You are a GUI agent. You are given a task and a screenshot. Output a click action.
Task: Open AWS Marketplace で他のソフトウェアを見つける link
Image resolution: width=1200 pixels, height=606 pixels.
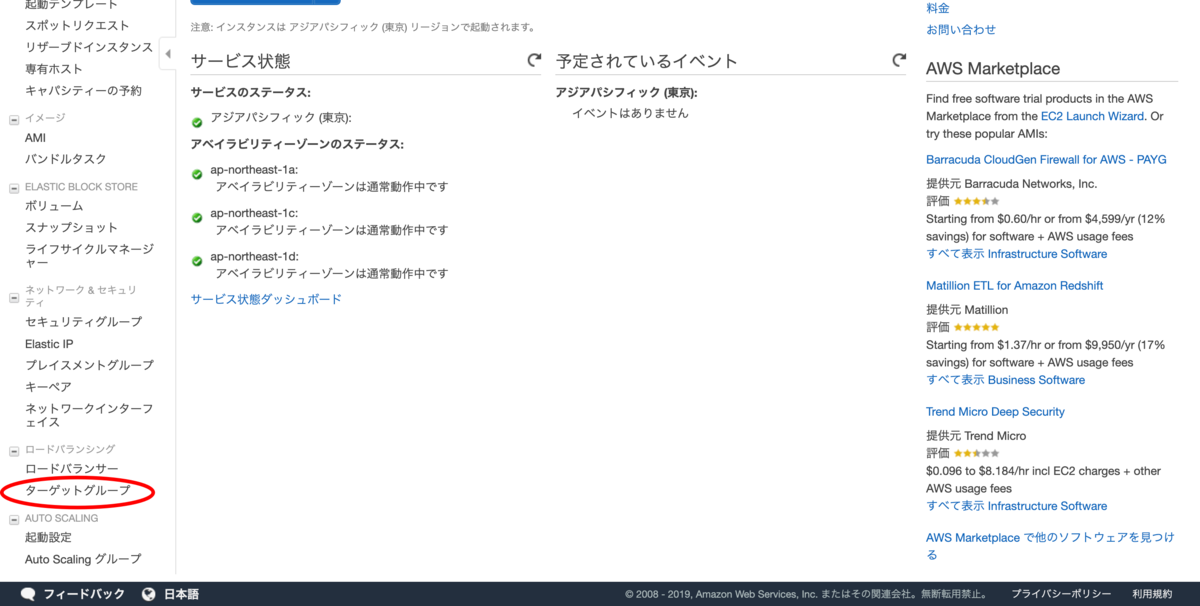[1050, 546]
